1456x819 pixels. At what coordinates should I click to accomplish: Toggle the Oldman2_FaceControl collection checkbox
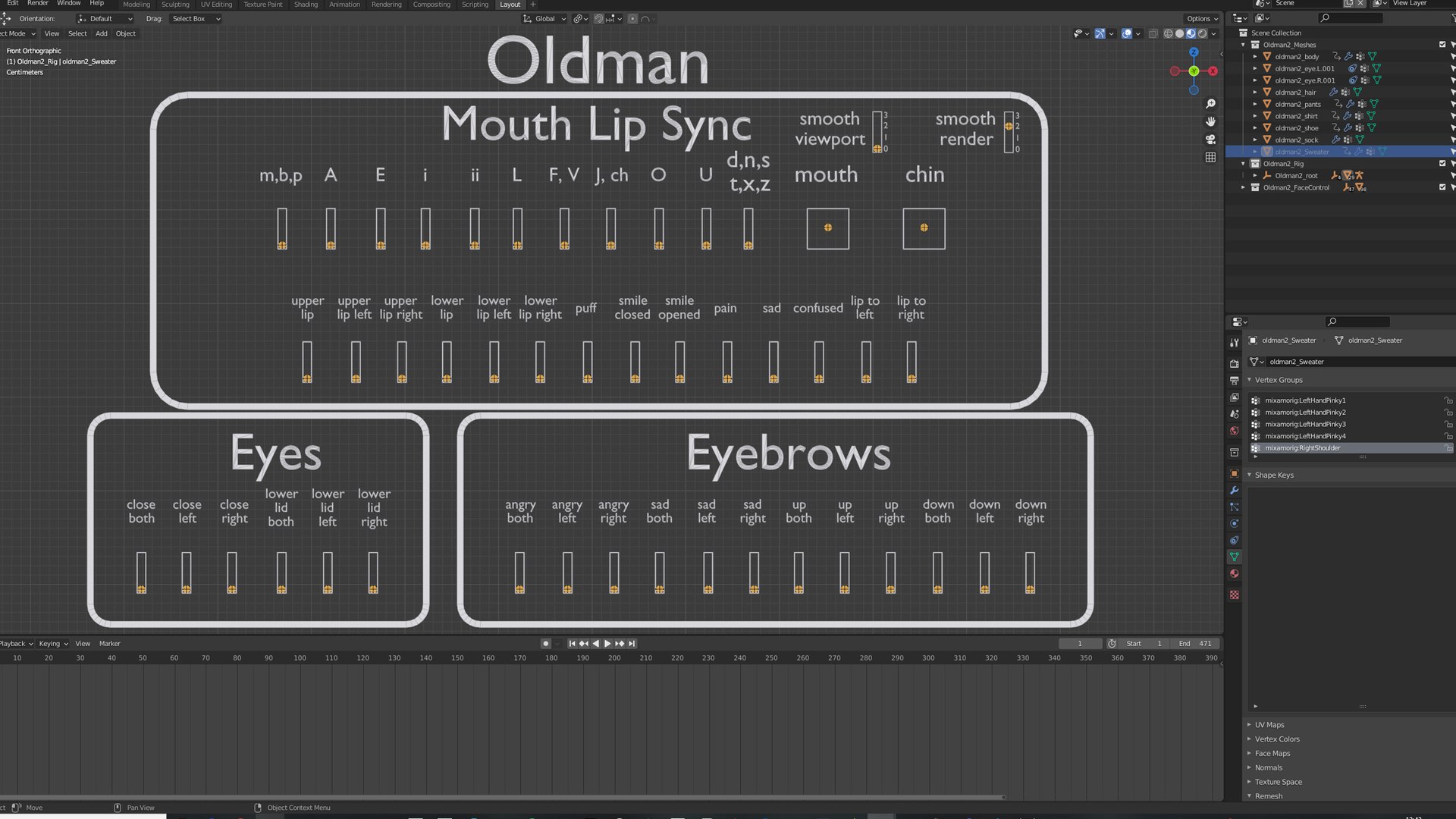(x=1442, y=187)
